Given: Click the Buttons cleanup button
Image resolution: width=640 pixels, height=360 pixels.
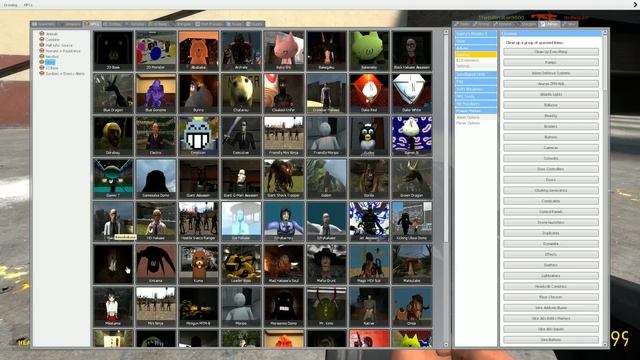Looking at the screenshot, I should [x=551, y=137].
